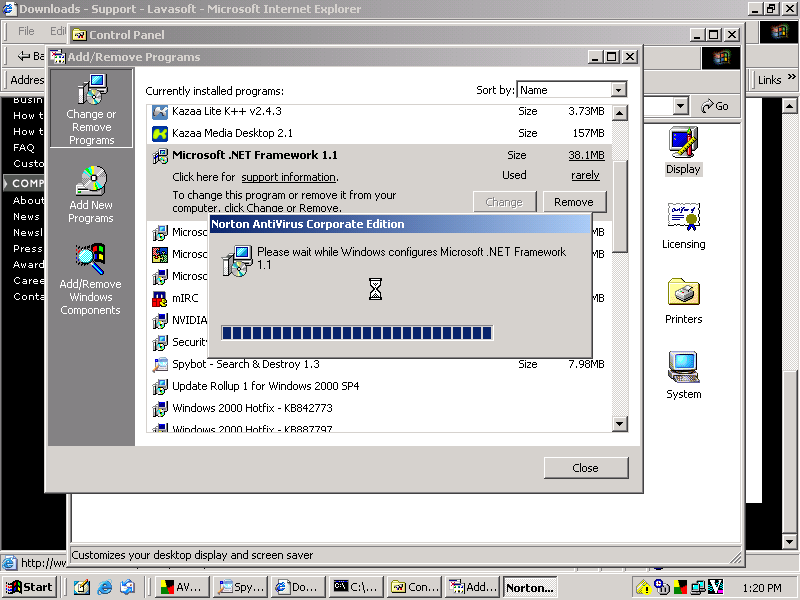Open the Start menu
The image size is (800, 600).
tap(29, 587)
